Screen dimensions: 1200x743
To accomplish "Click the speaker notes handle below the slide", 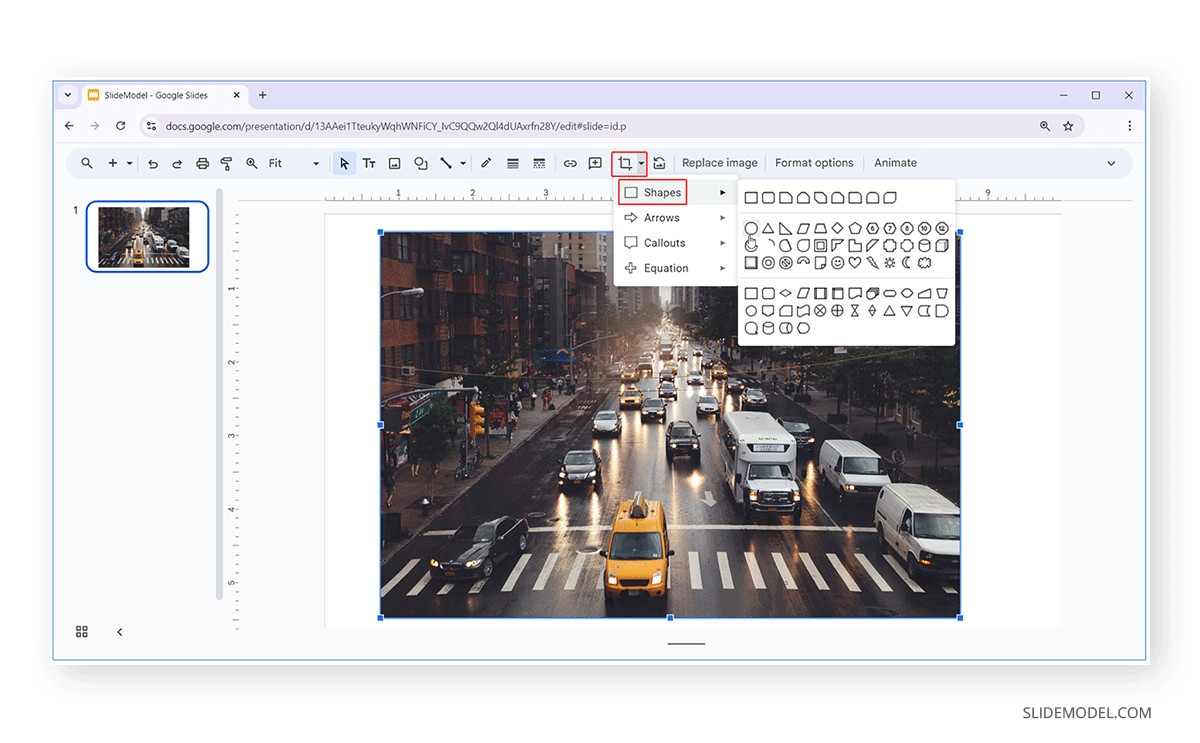I will coord(686,644).
